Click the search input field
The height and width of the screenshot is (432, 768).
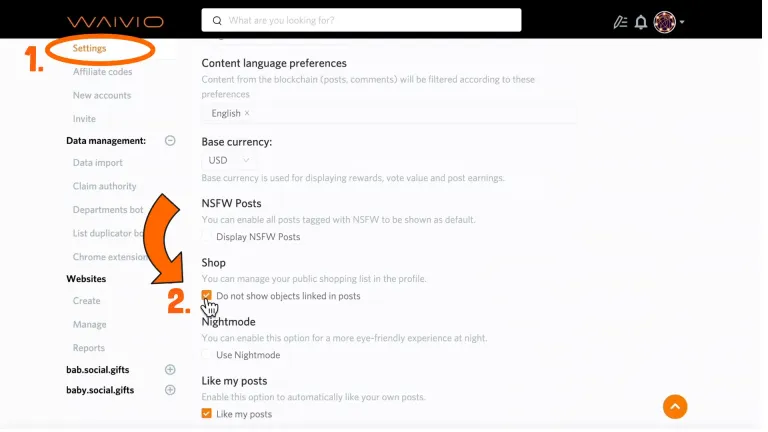[x=361, y=20]
